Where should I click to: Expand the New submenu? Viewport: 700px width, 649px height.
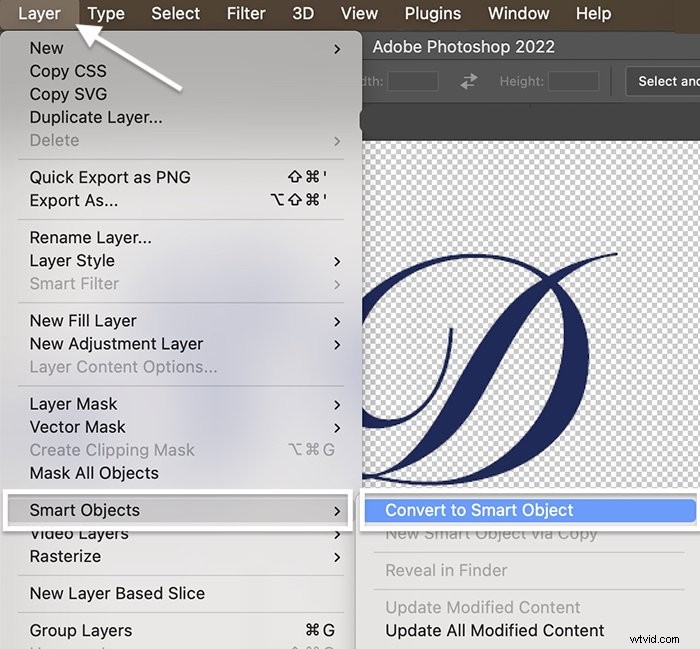click(x=181, y=48)
